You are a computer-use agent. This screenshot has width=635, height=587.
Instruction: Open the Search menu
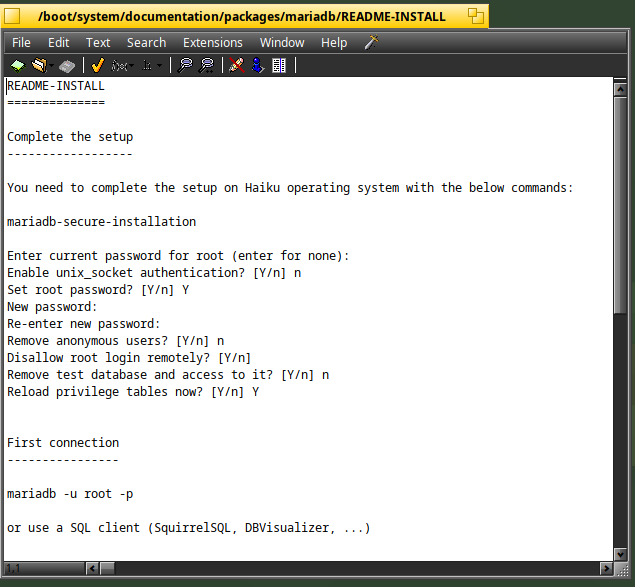pos(147,43)
